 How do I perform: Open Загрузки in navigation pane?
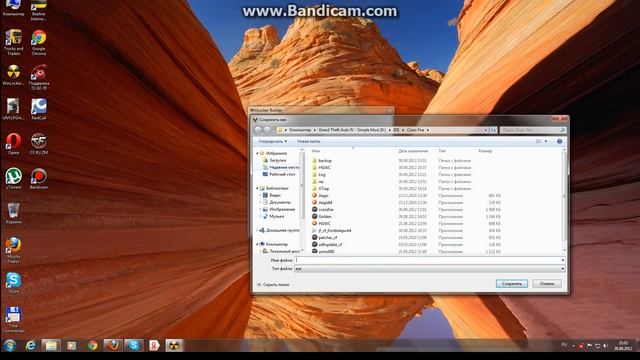(278, 160)
